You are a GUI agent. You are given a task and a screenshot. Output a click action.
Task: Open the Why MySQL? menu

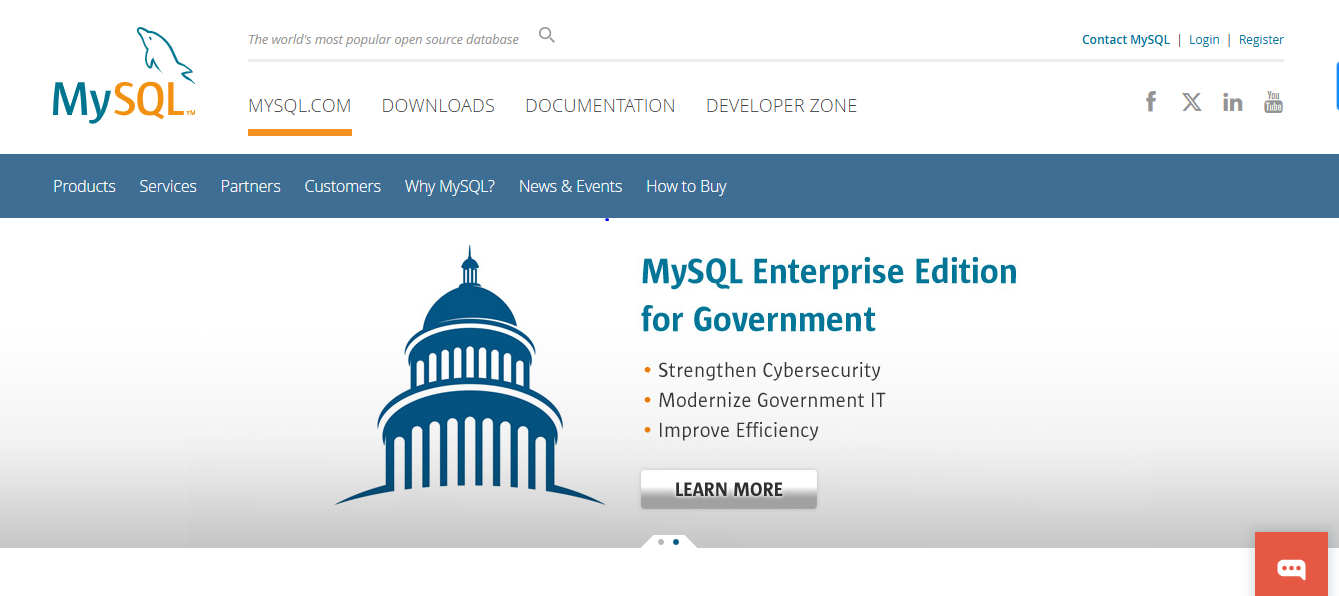coord(449,186)
